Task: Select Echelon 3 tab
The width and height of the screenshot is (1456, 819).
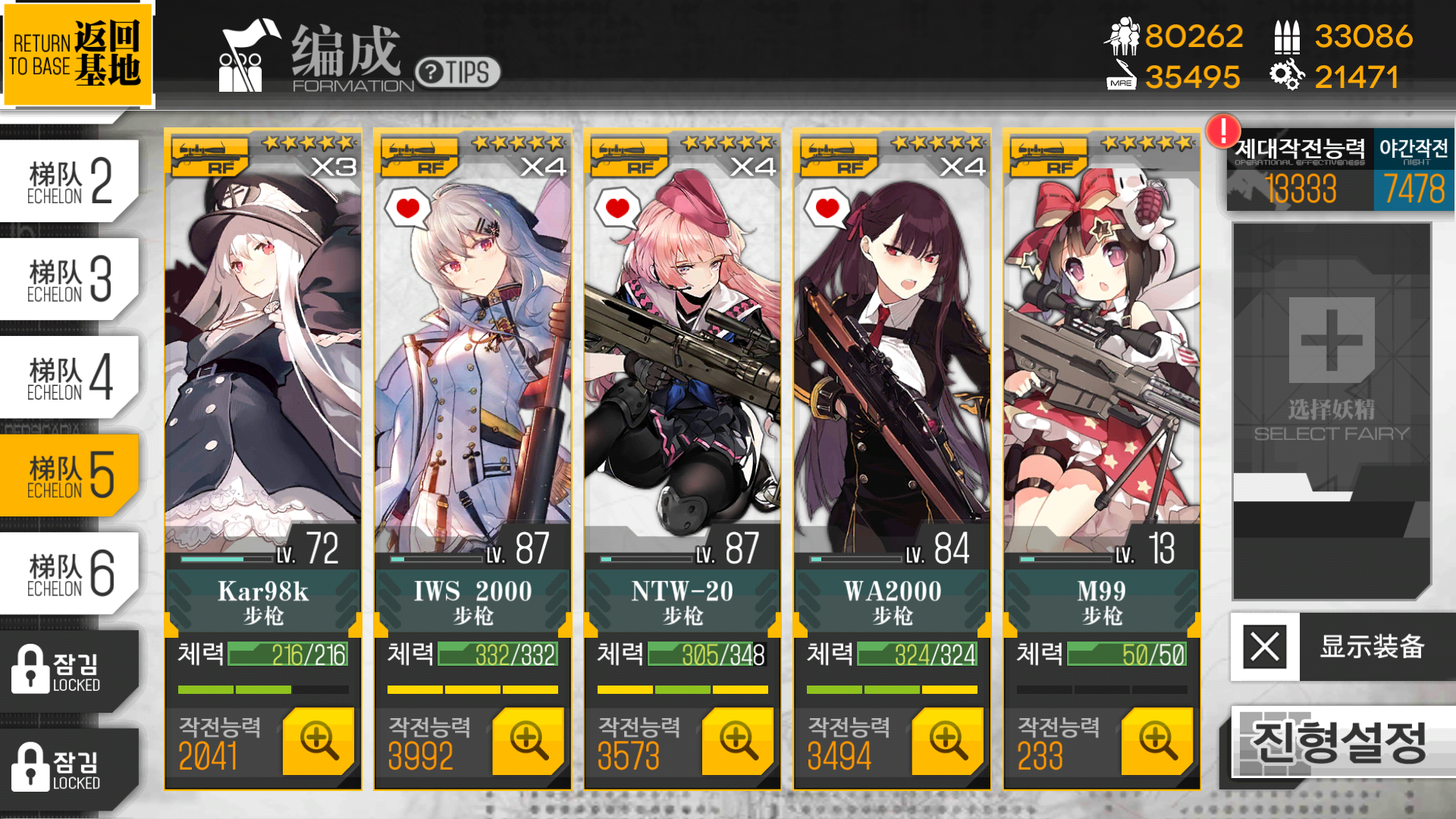Action: coord(70,279)
